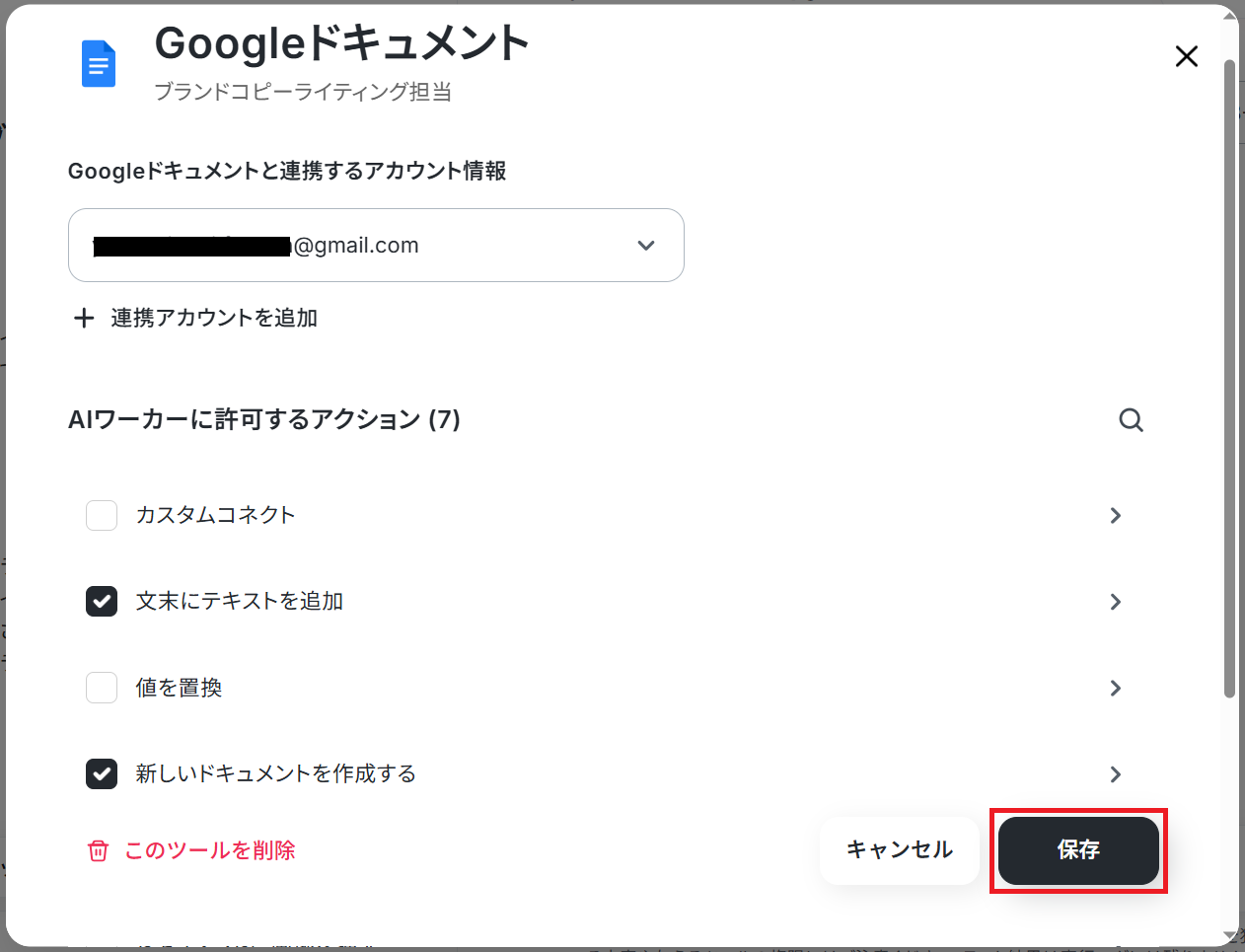
Task: Click the trash icon beside このツールを削除
Action: [98, 850]
